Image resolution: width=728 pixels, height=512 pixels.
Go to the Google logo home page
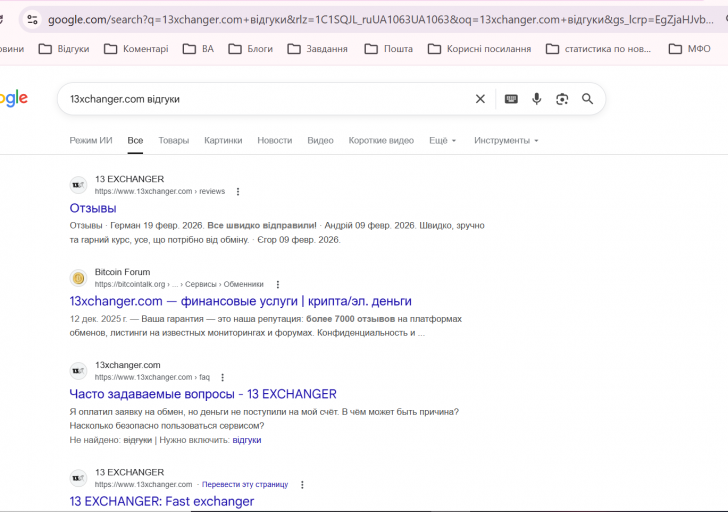click(x=14, y=98)
